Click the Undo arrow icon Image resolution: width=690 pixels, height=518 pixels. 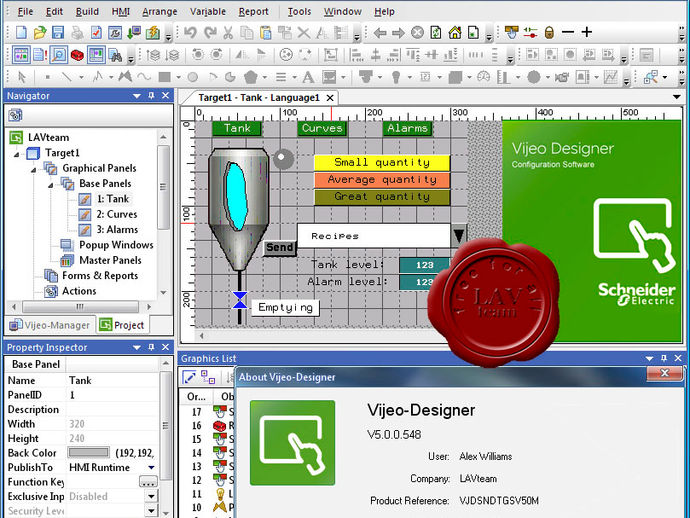190,33
